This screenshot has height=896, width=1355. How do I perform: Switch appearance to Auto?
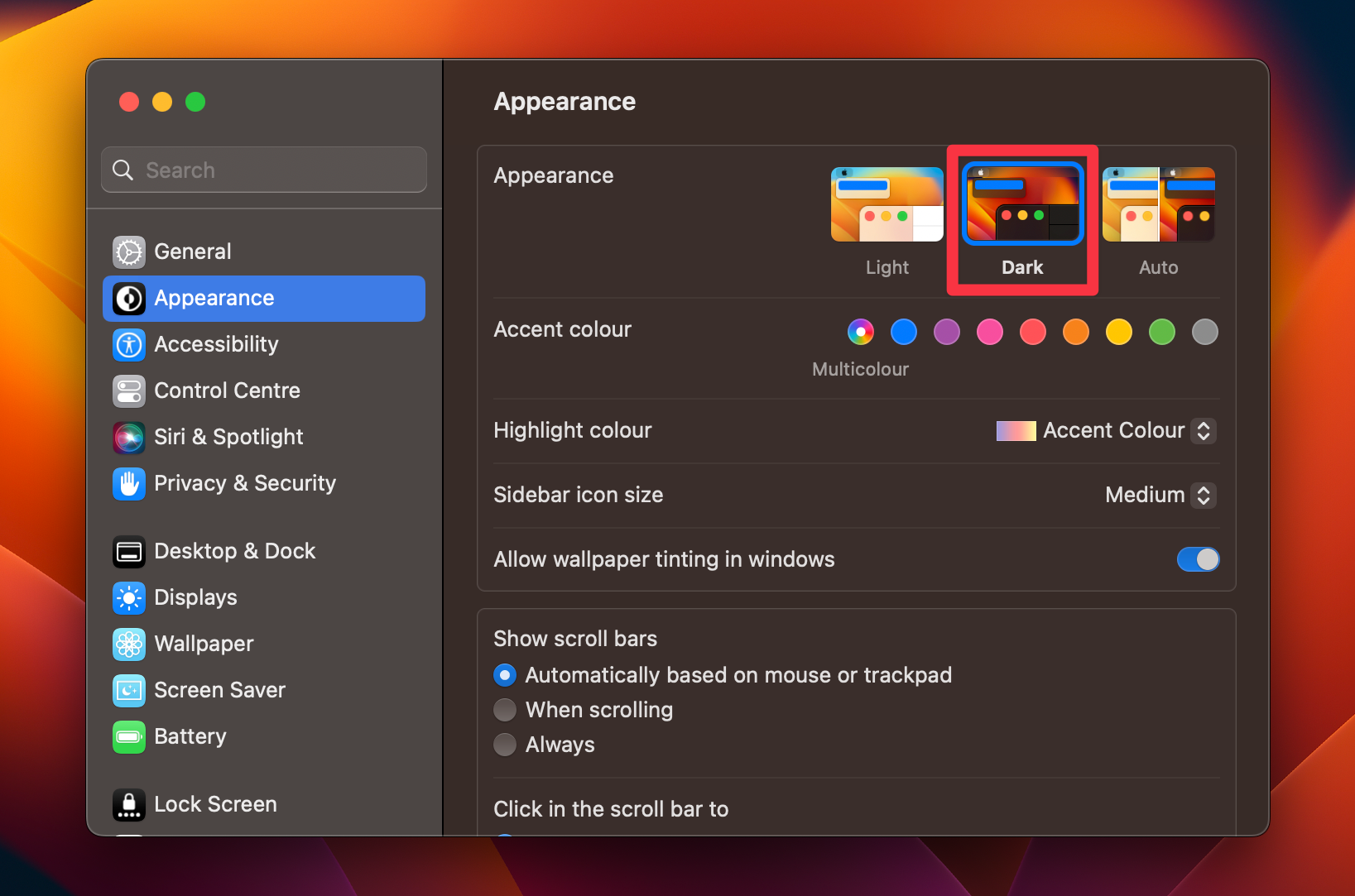1158,204
